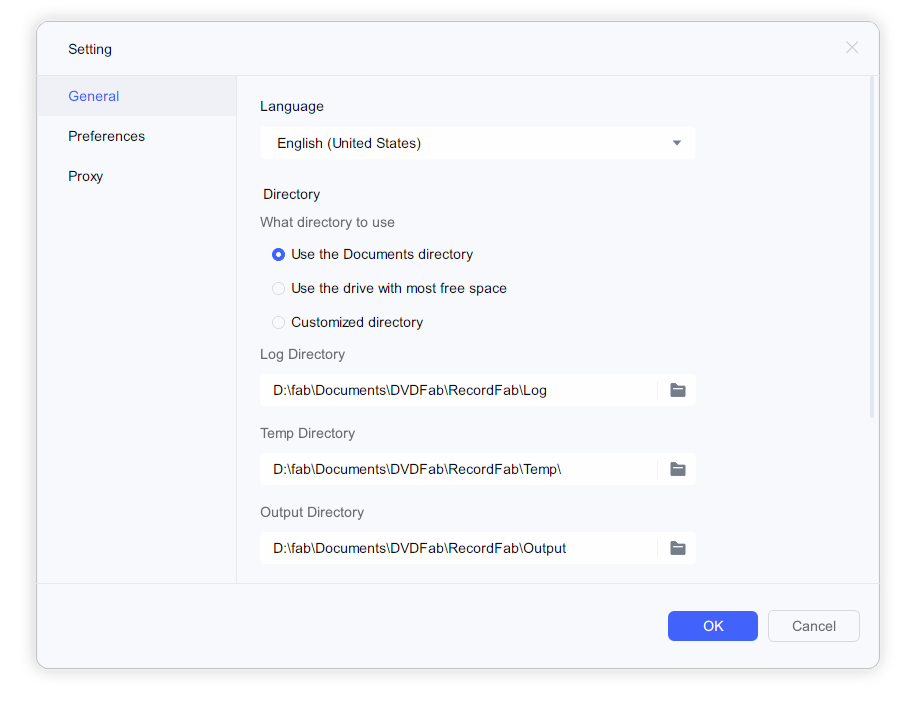Viewport: 916px width, 720px height.
Task: Select Use the Documents directory option
Action: (279, 255)
